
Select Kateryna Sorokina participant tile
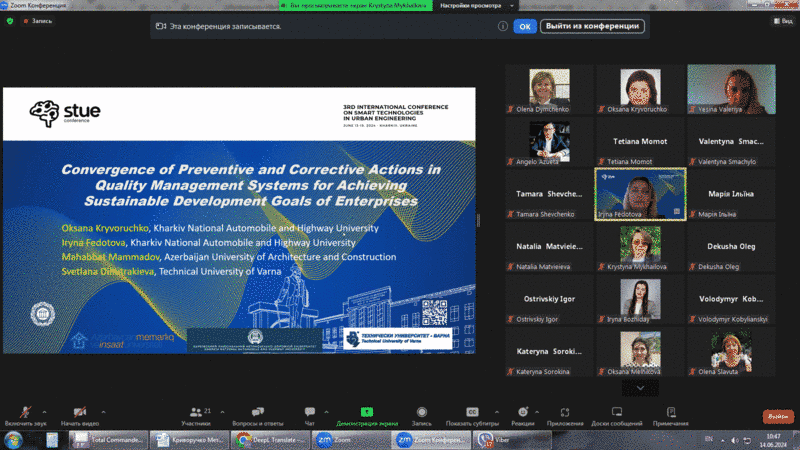coord(549,352)
